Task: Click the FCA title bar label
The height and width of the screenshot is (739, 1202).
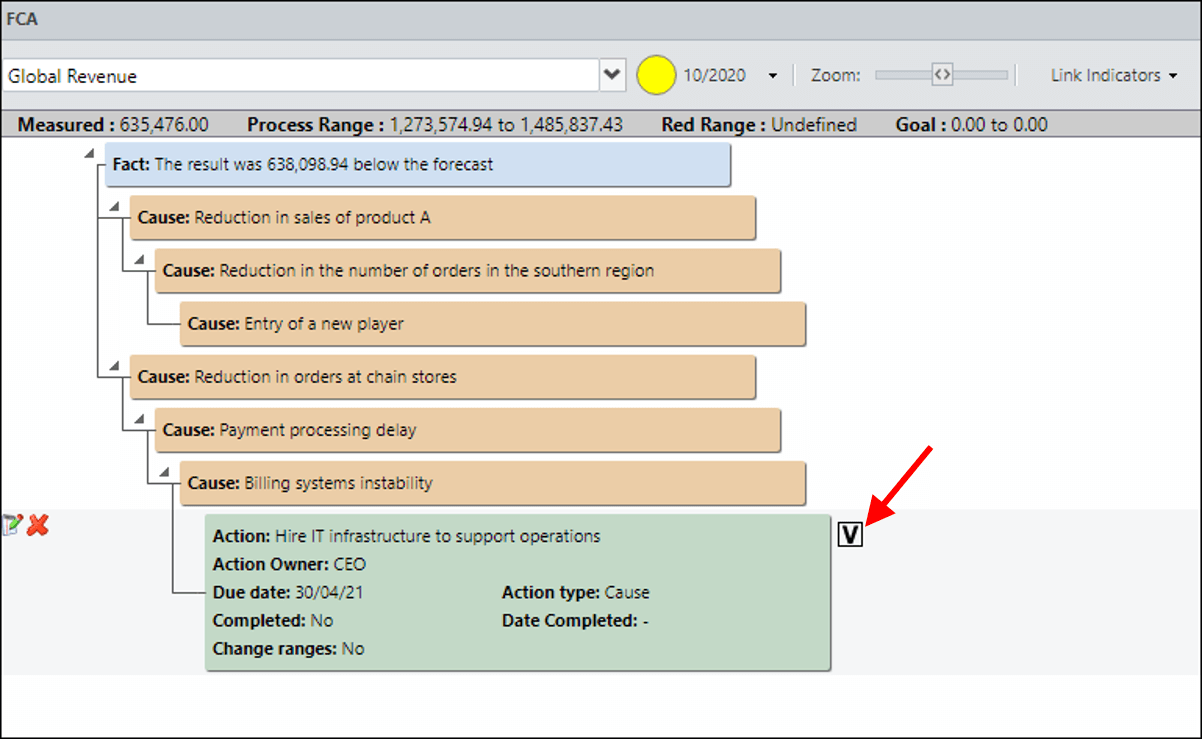Action: click(x=23, y=19)
